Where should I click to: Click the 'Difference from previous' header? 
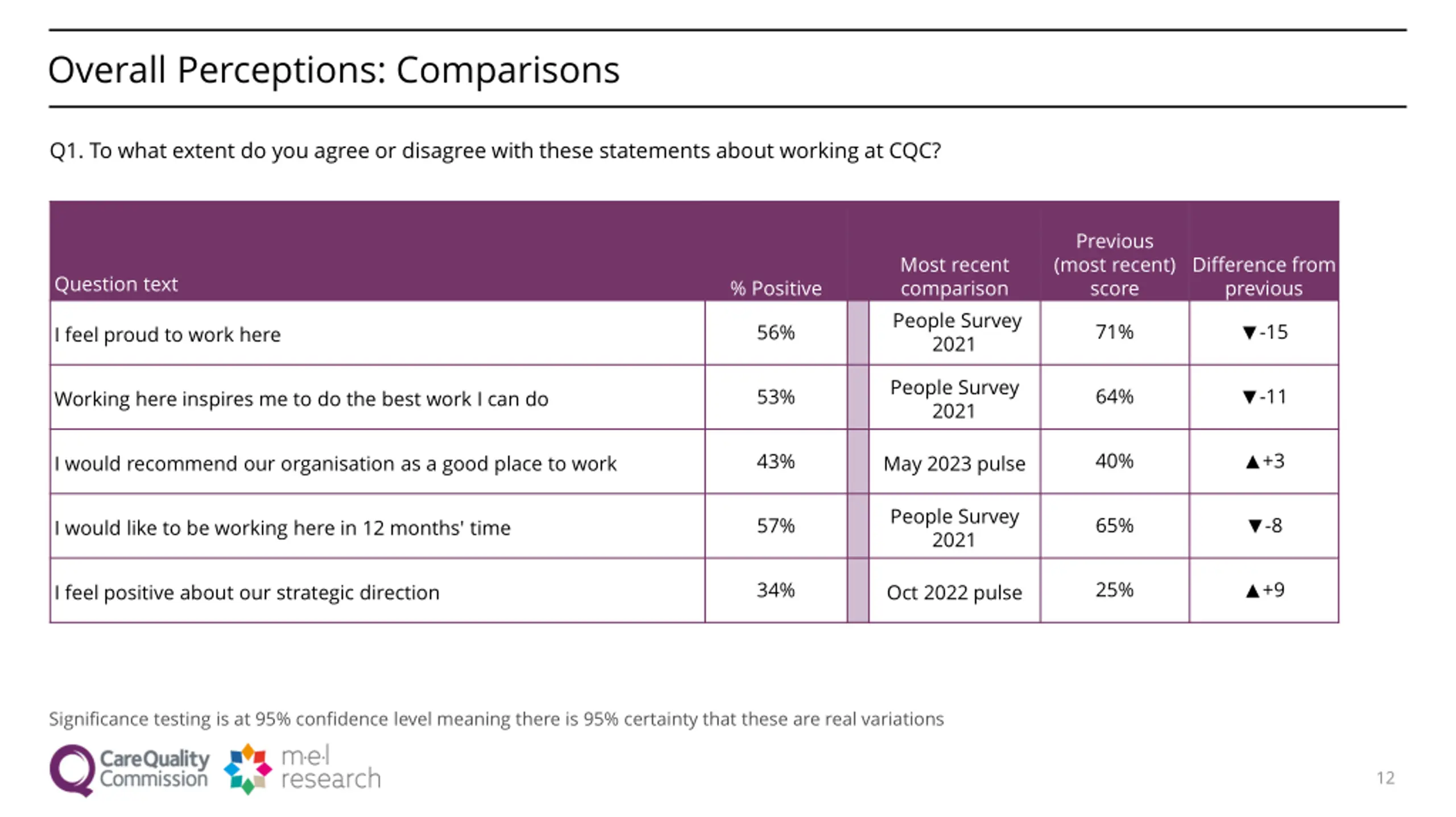pyautogui.click(x=1264, y=277)
